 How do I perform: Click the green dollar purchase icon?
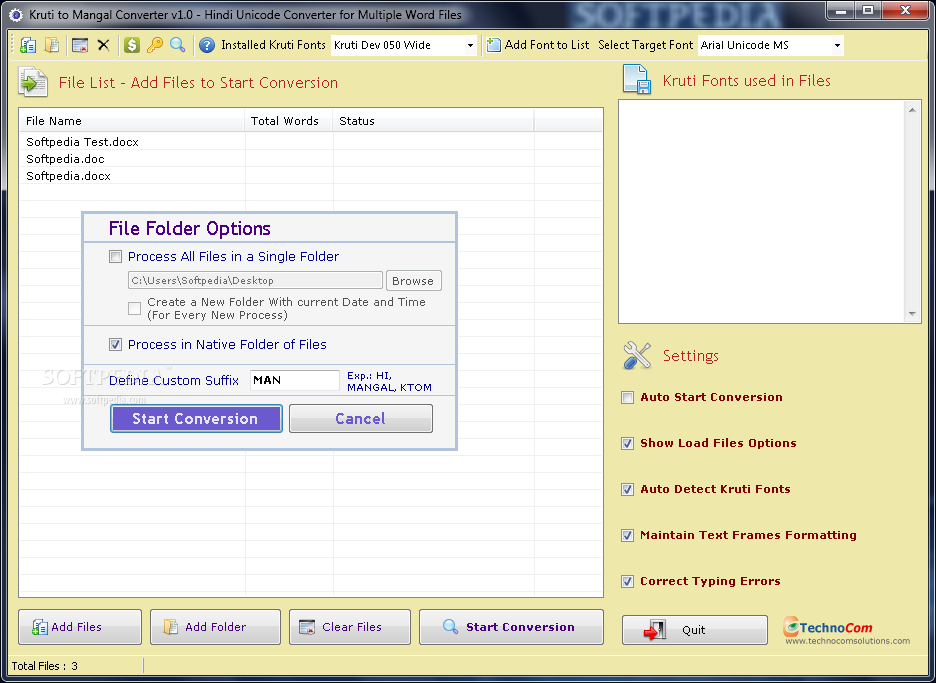click(131, 45)
